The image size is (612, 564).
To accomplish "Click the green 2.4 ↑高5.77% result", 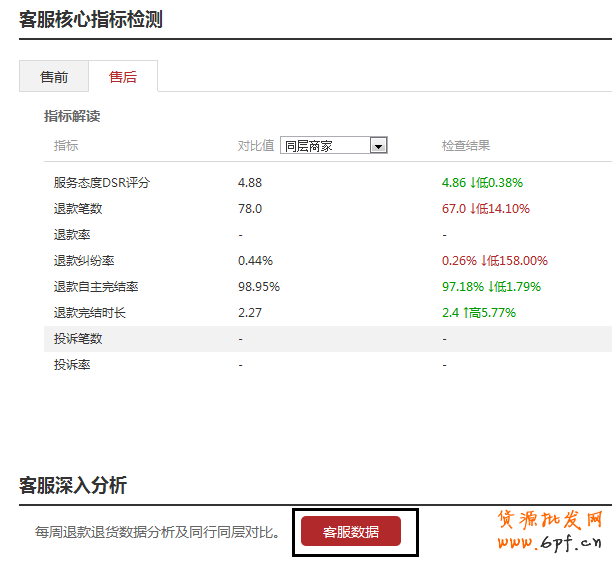I will coord(478,313).
